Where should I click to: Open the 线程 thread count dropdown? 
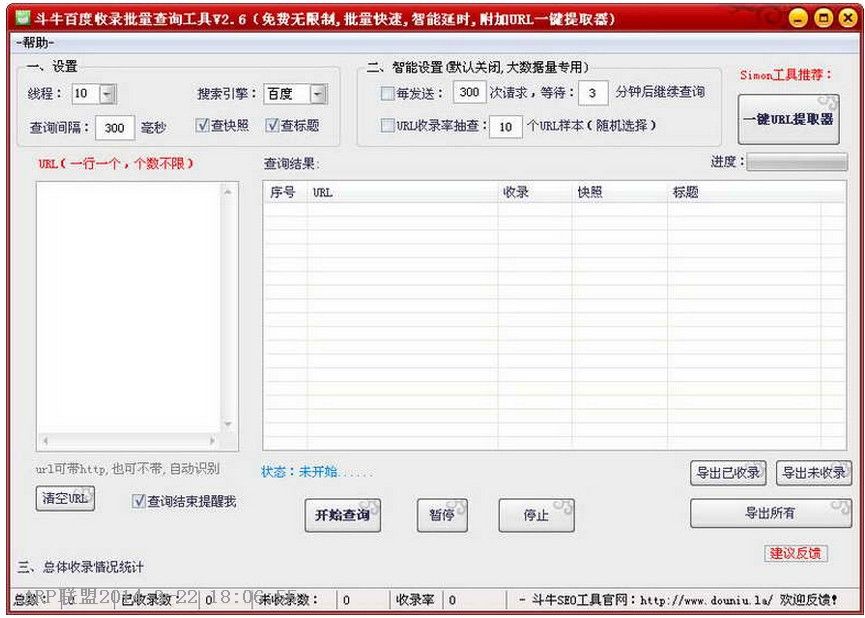tap(107, 92)
